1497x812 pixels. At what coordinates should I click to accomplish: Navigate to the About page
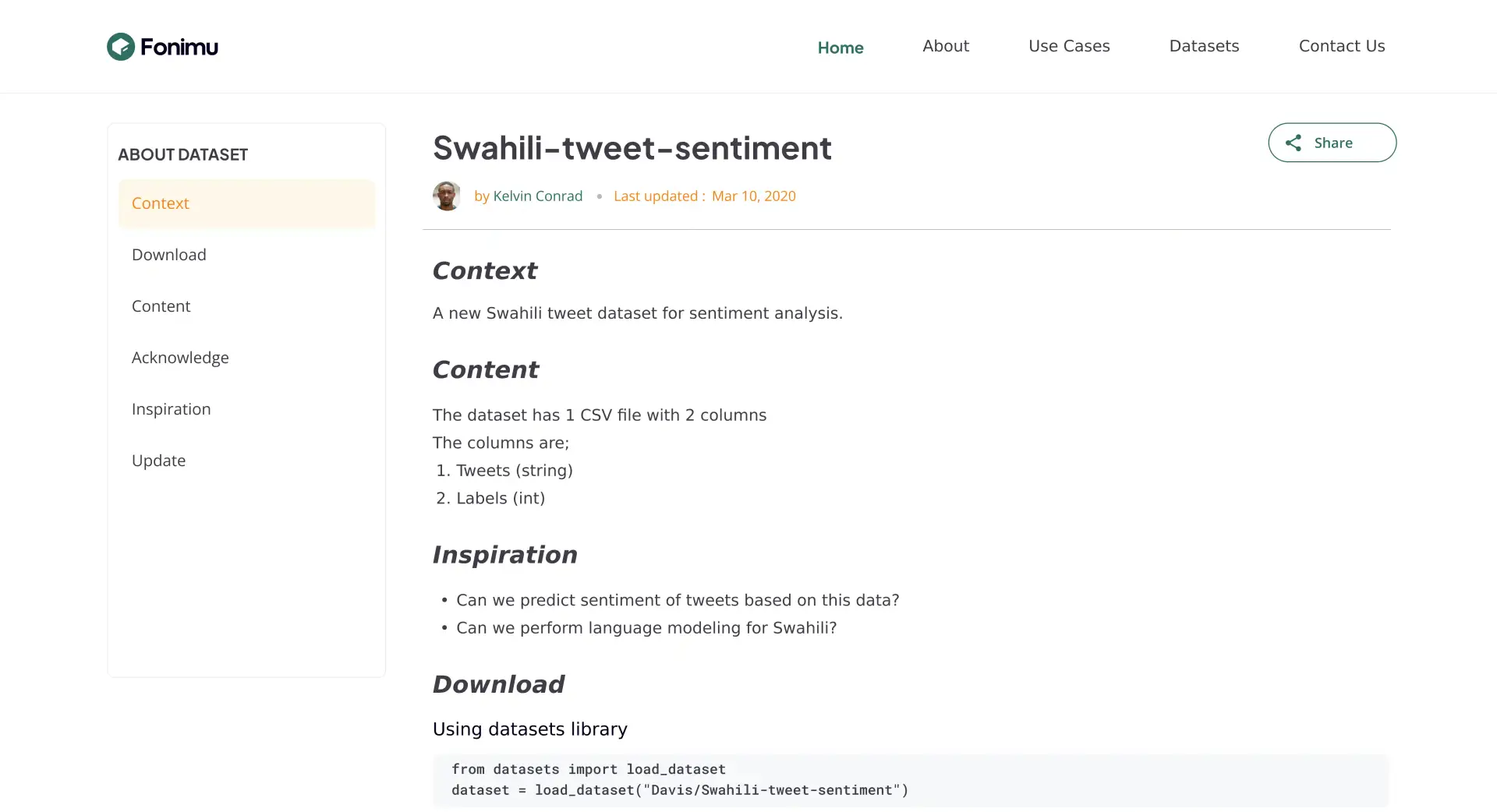click(946, 46)
